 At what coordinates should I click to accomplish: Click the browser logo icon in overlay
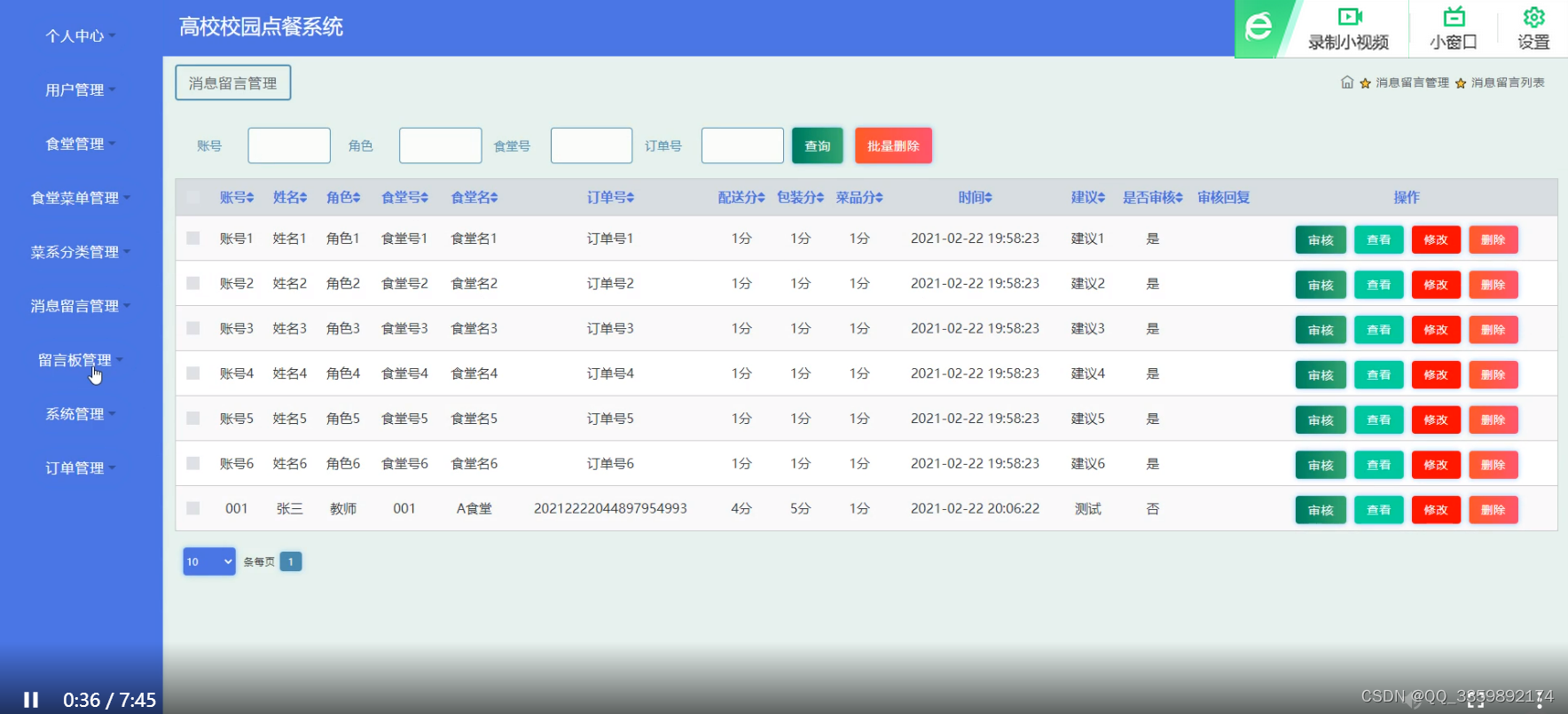click(x=1258, y=27)
